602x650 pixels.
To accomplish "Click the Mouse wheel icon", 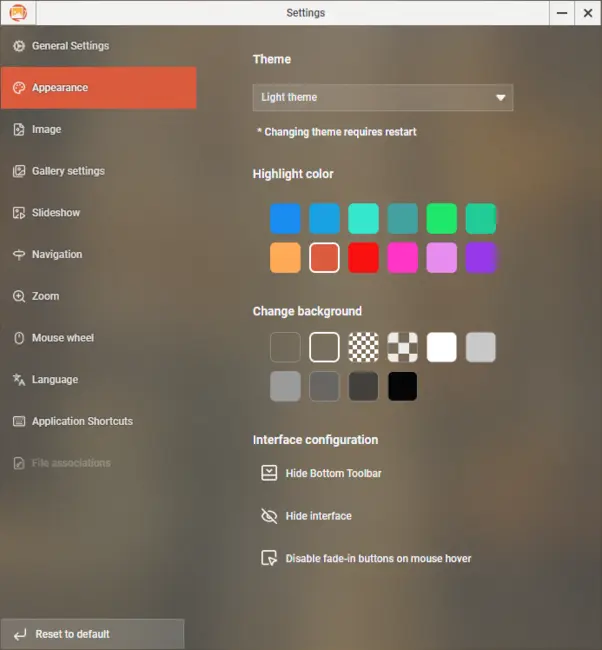I will click(18, 338).
